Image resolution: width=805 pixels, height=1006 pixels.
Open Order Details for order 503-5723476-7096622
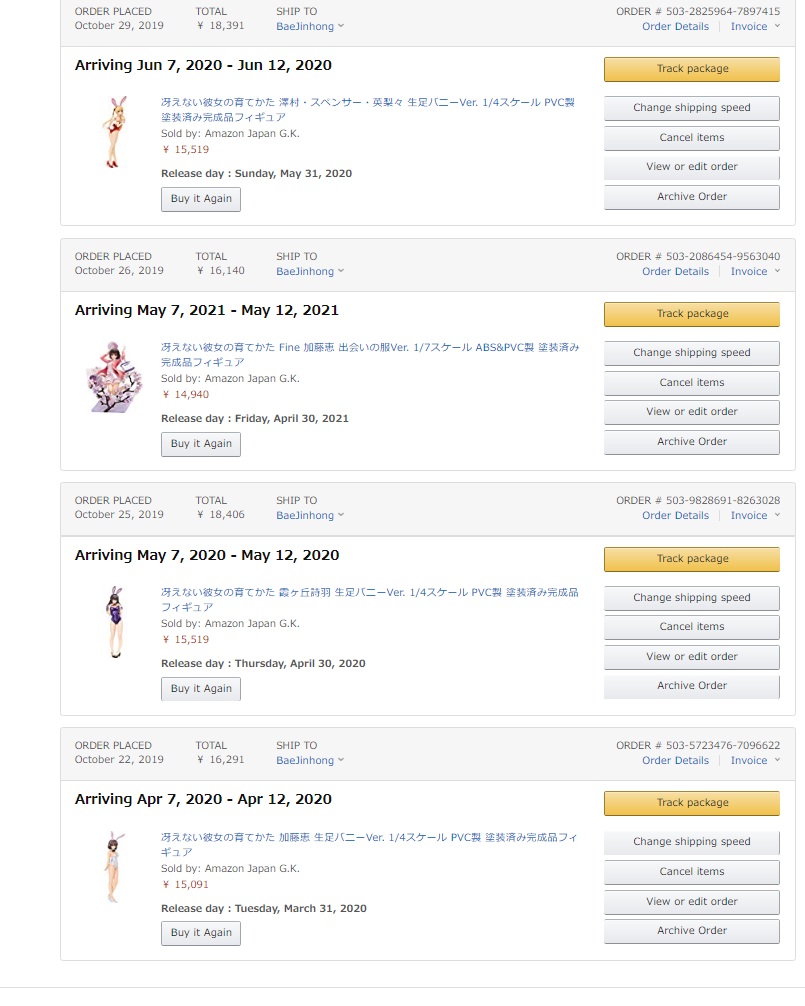click(675, 760)
